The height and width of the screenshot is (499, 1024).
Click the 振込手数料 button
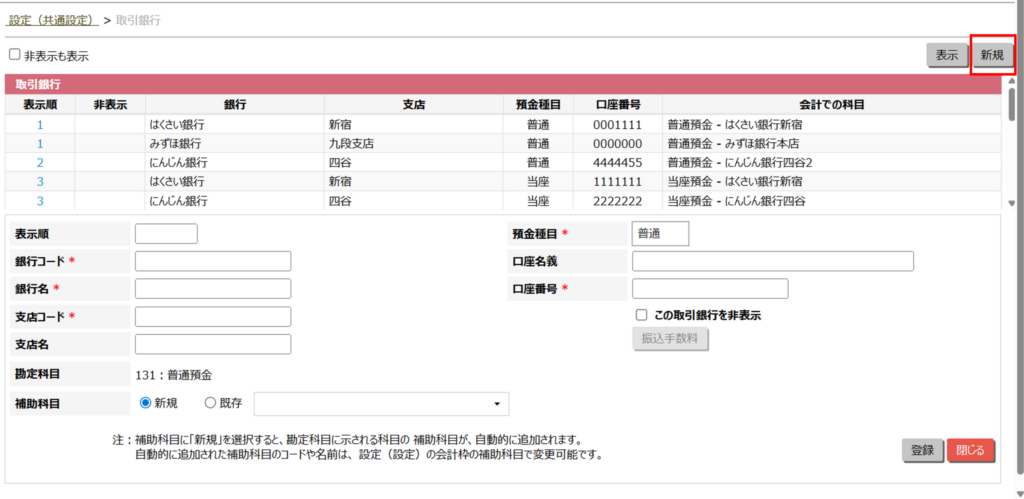[x=670, y=340]
